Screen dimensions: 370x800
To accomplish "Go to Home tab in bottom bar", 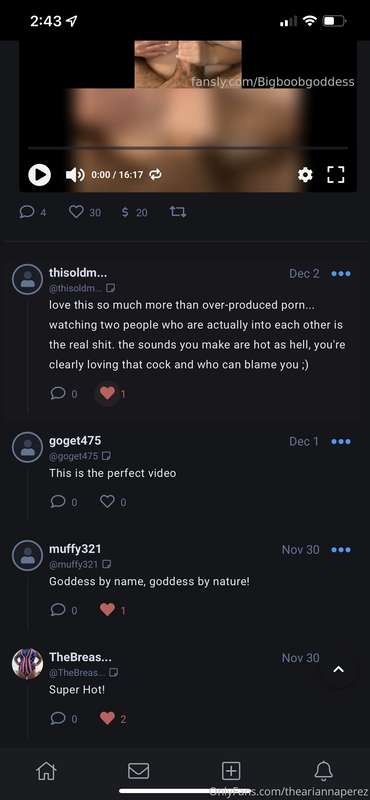I will 46,770.
